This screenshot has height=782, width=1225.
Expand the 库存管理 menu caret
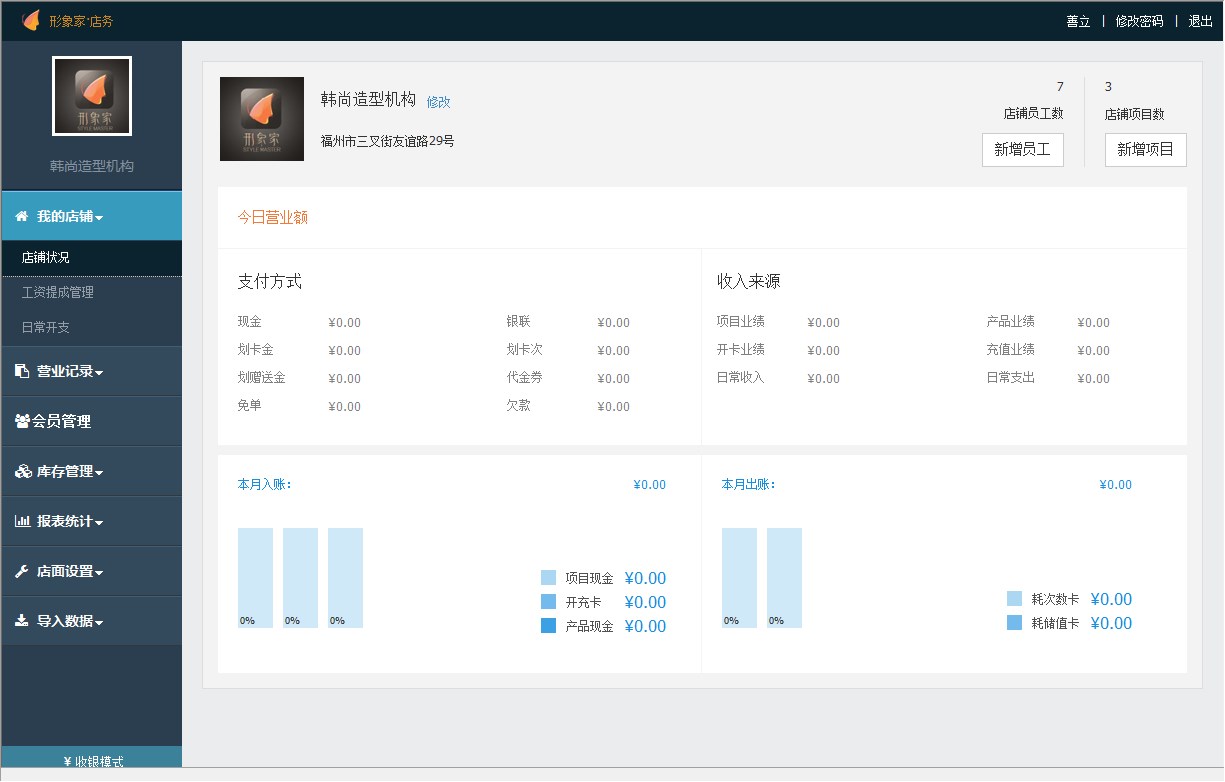(x=99, y=473)
